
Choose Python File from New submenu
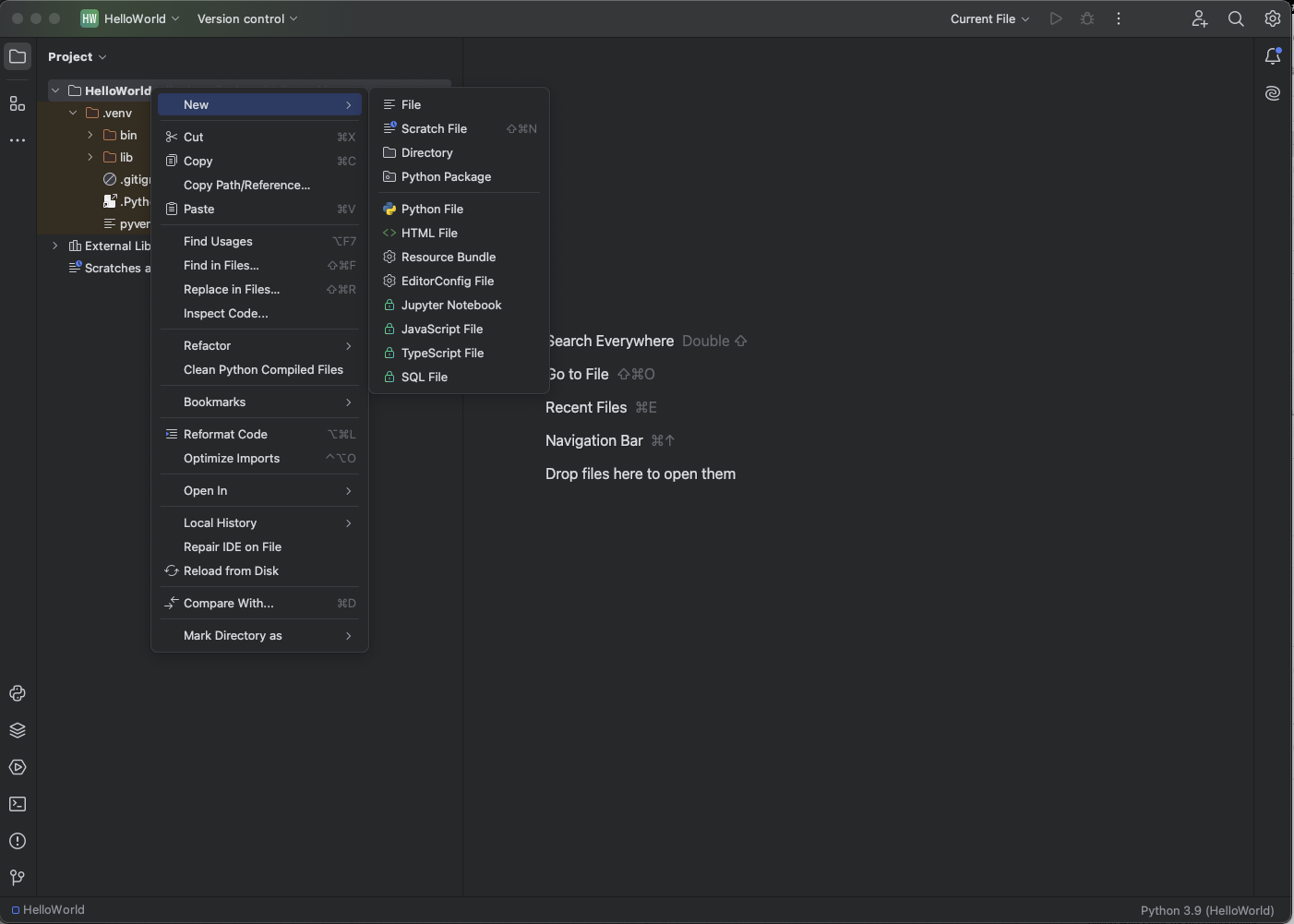click(459, 209)
